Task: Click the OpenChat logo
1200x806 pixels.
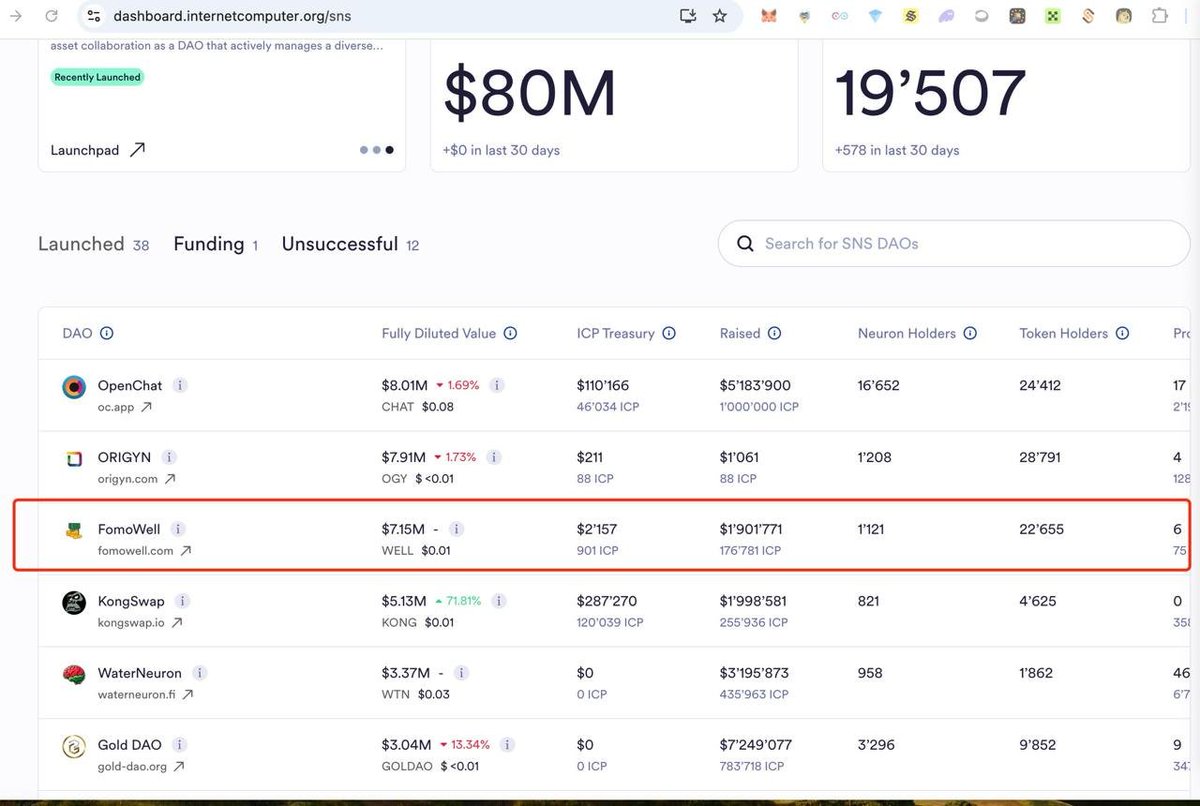Action: pyautogui.click(x=74, y=387)
